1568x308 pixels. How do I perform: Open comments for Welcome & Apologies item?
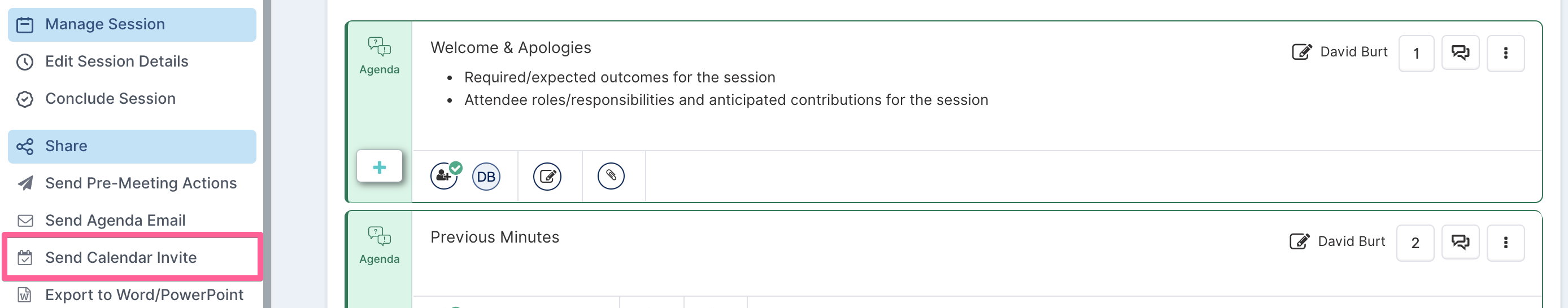point(1460,53)
